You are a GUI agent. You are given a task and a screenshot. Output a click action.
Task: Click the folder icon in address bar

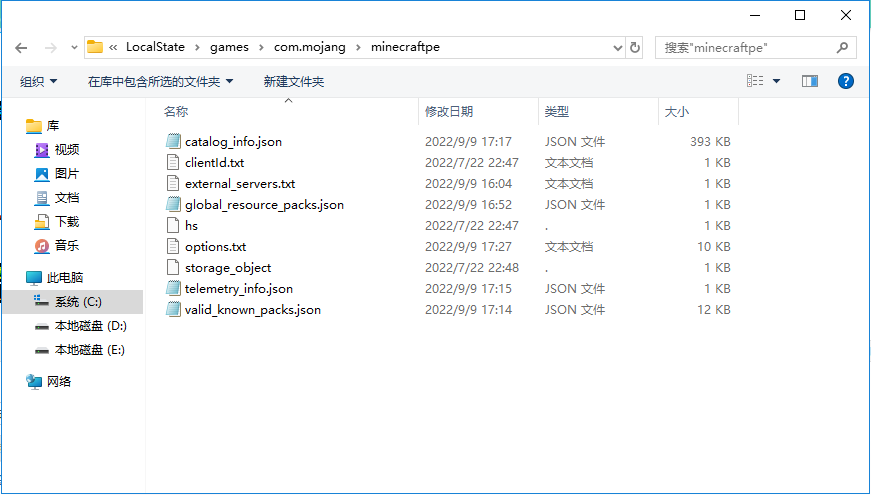coord(95,47)
